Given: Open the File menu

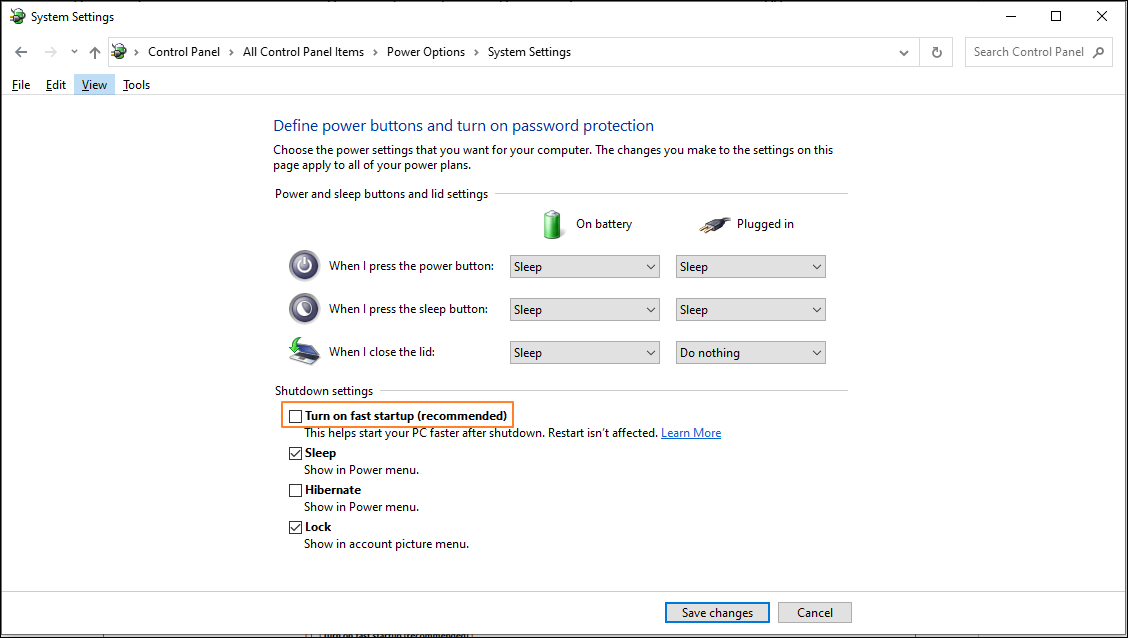Looking at the screenshot, I should (x=21, y=85).
